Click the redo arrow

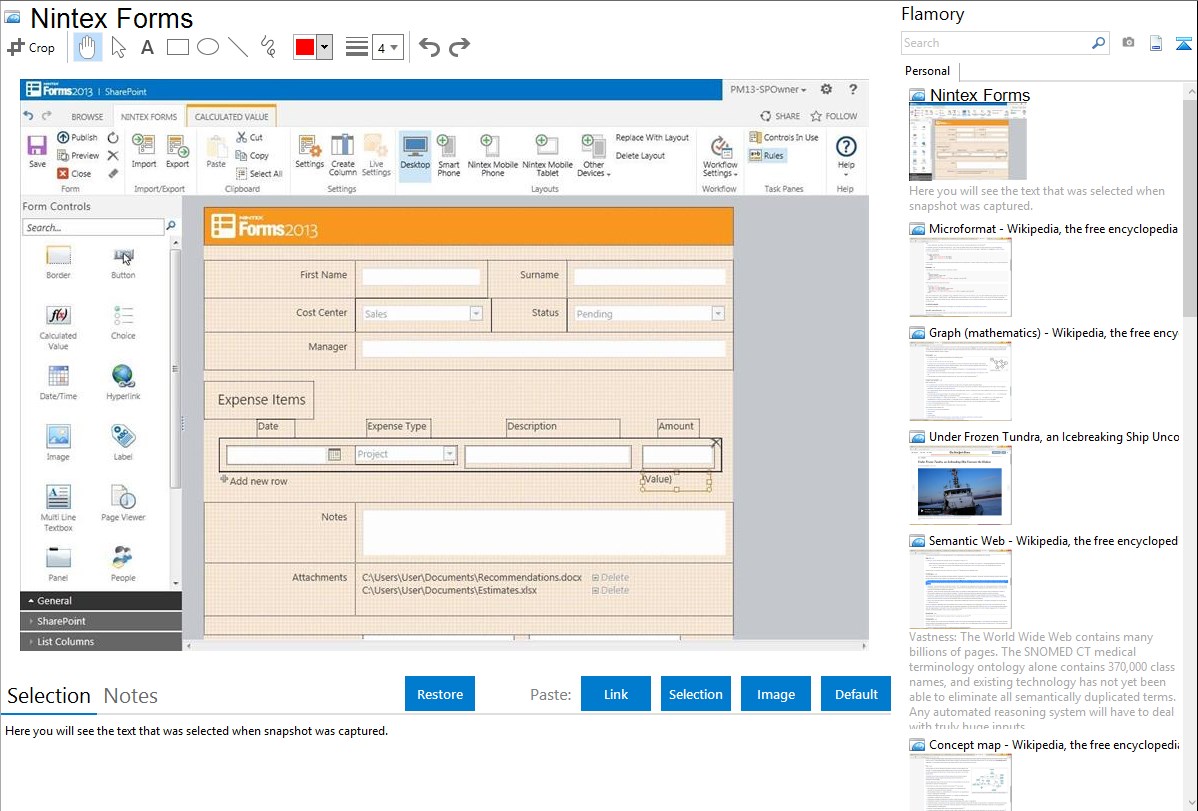pos(459,47)
